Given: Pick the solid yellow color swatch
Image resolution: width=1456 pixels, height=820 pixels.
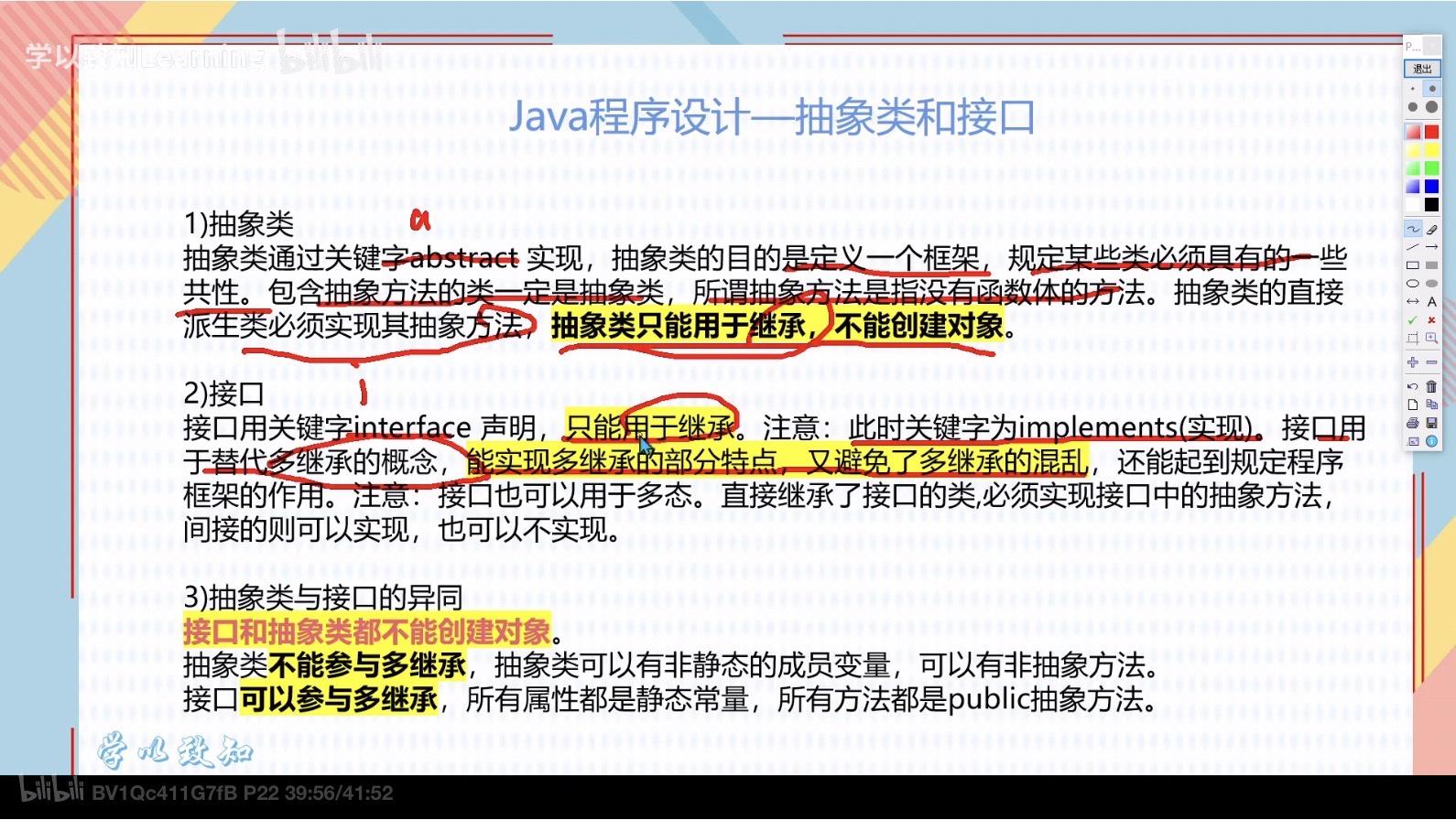Looking at the screenshot, I should (1432, 150).
